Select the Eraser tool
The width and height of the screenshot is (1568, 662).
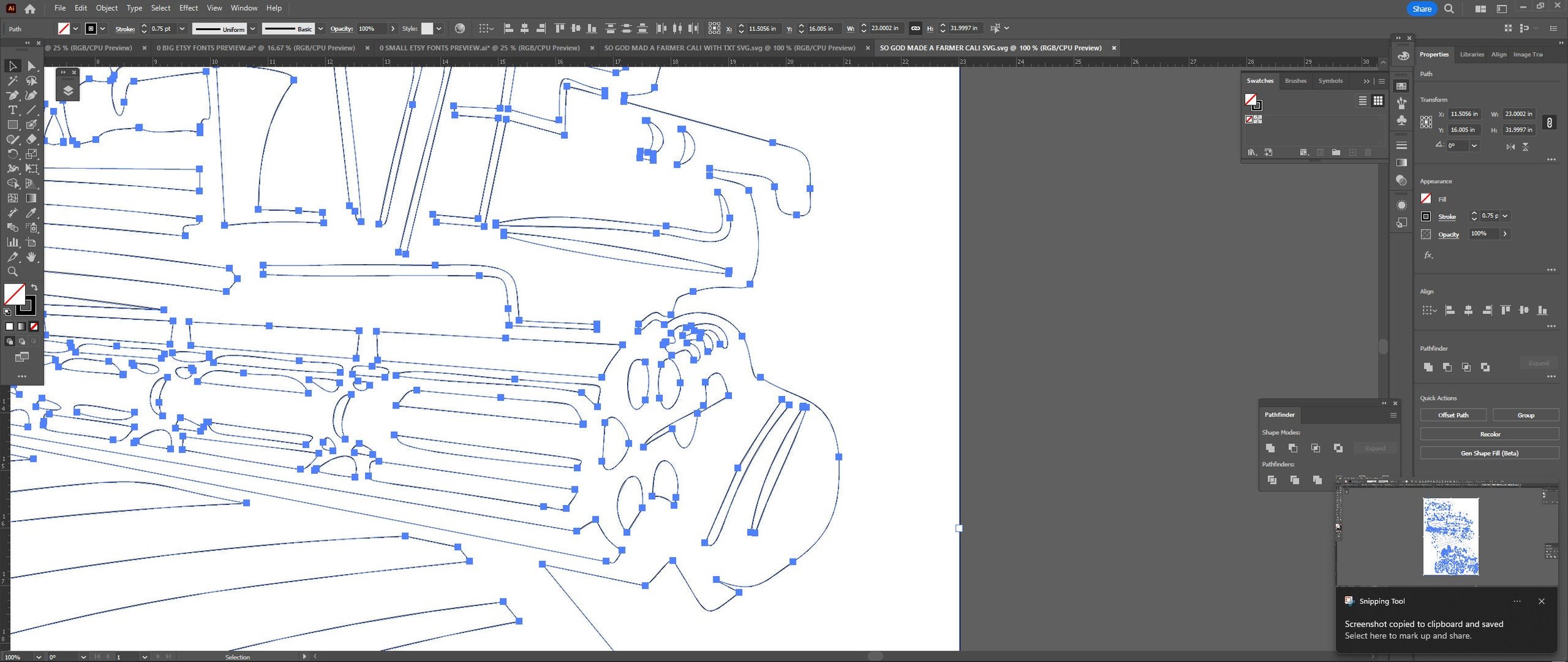coord(31,139)
